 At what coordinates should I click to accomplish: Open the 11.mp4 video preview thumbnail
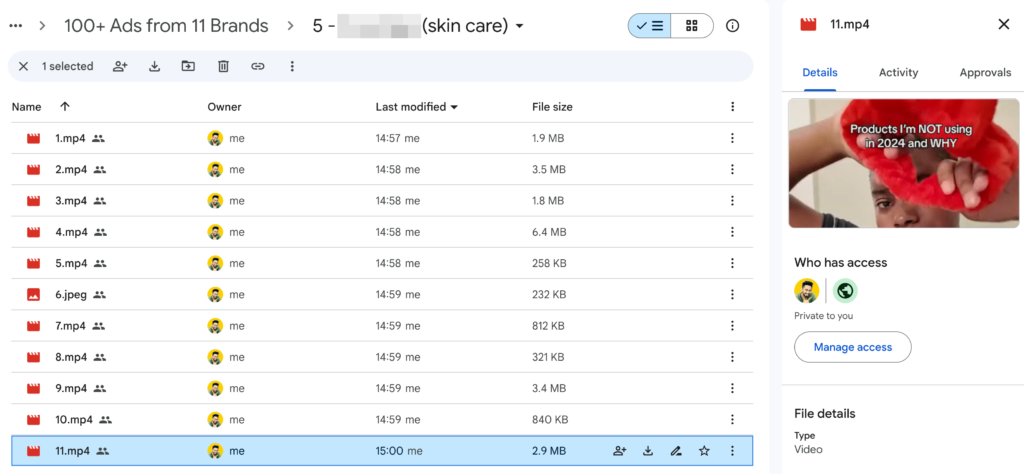pyautogui.click(x=903, y=163)
